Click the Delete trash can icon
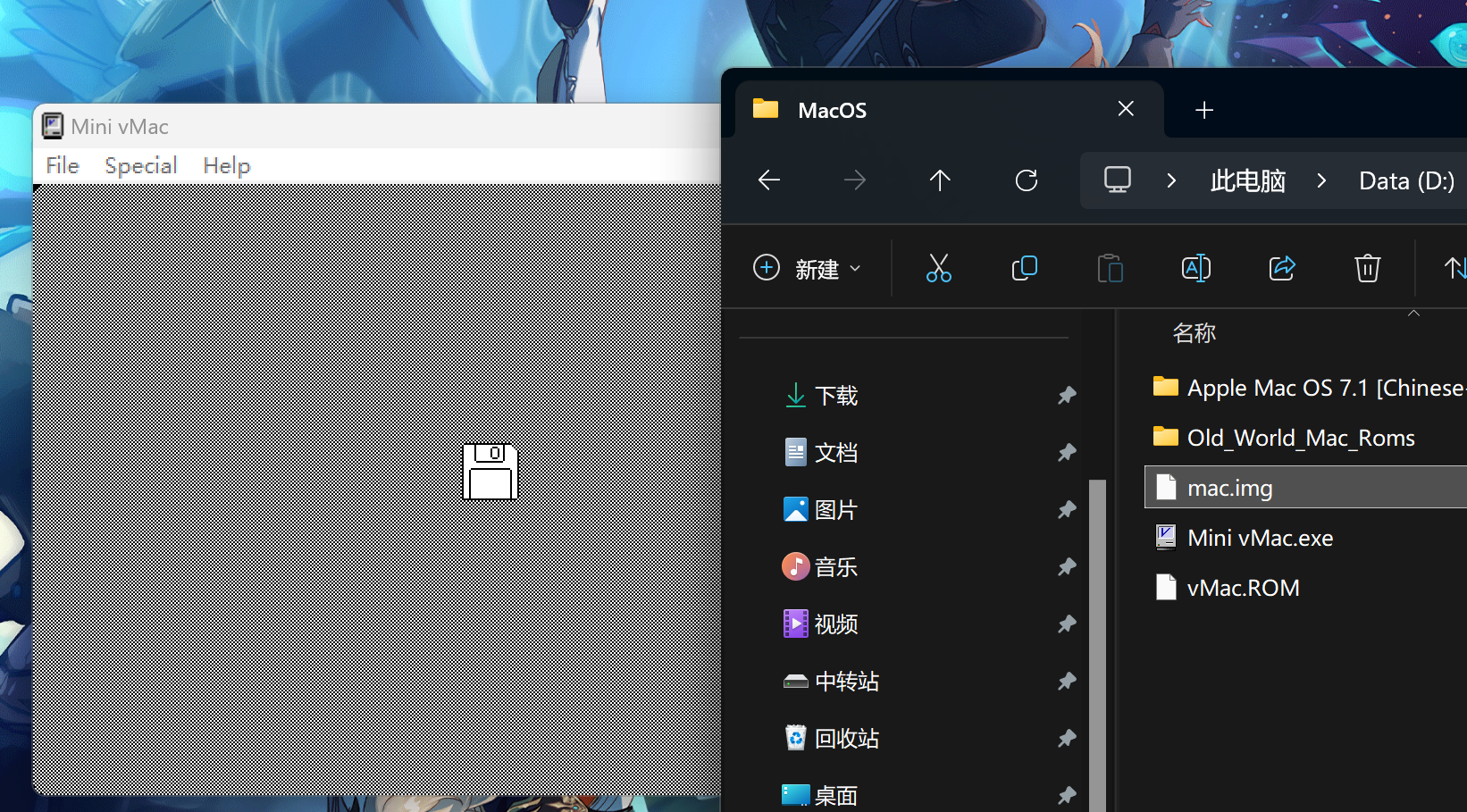 tap(1367, 268)
